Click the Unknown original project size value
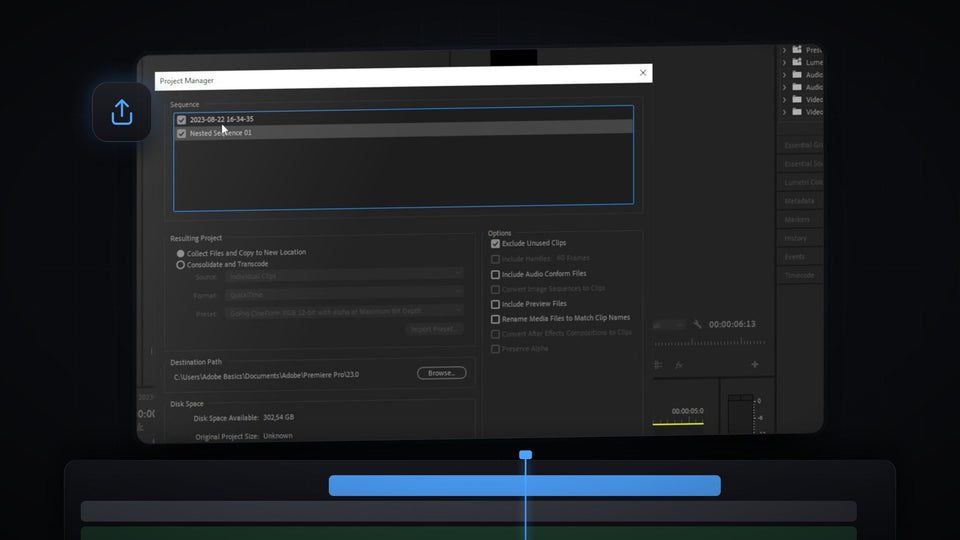 [278, 436]
